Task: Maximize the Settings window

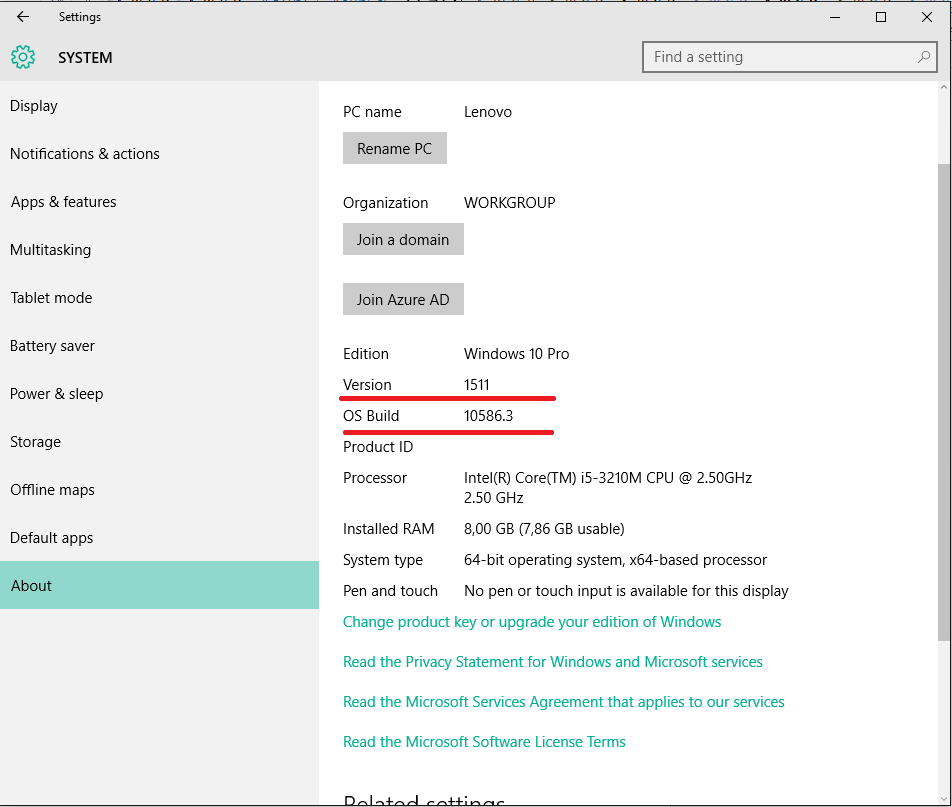Action: [881, 17]
